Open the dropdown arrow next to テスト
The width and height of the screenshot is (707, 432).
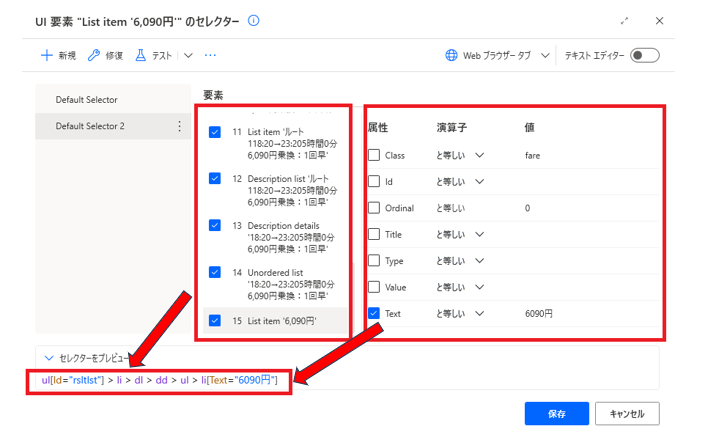[188, 55]
